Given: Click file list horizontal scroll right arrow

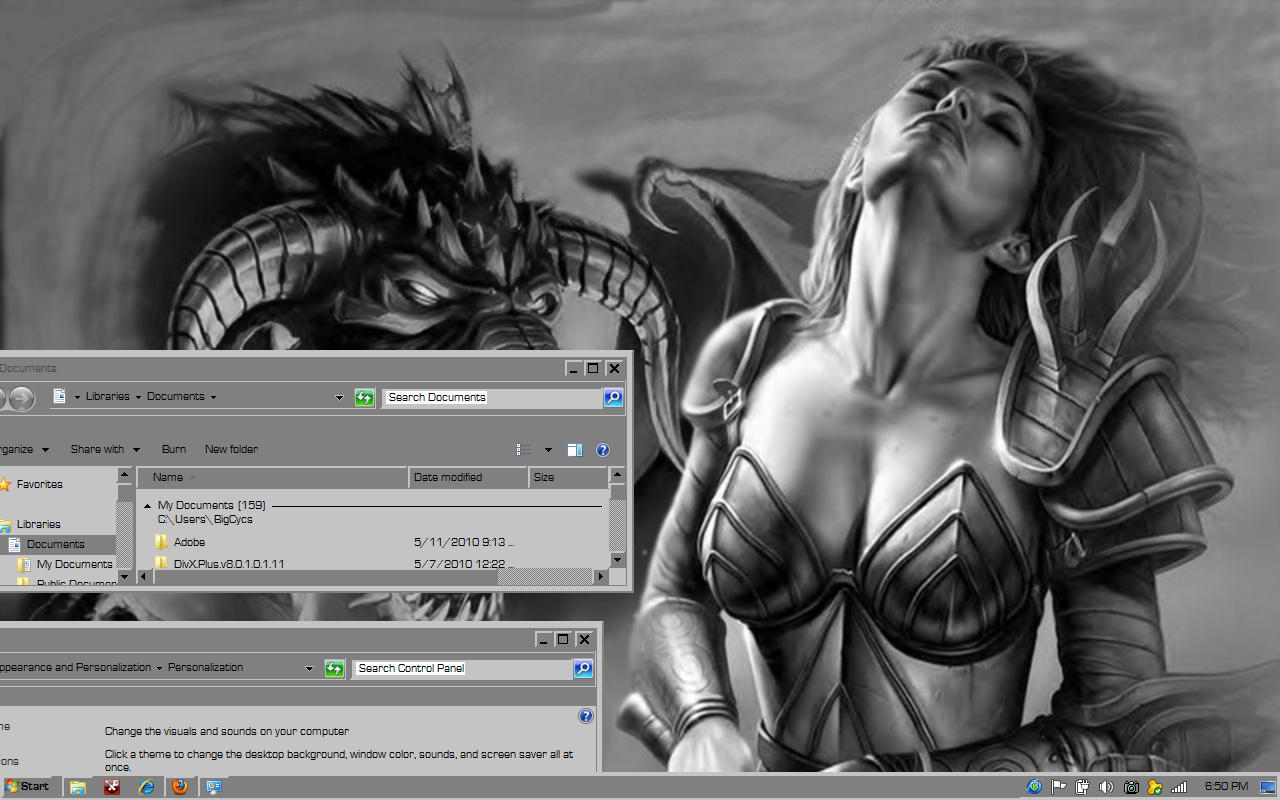Looking at the screenshot, I should point(601,576).
